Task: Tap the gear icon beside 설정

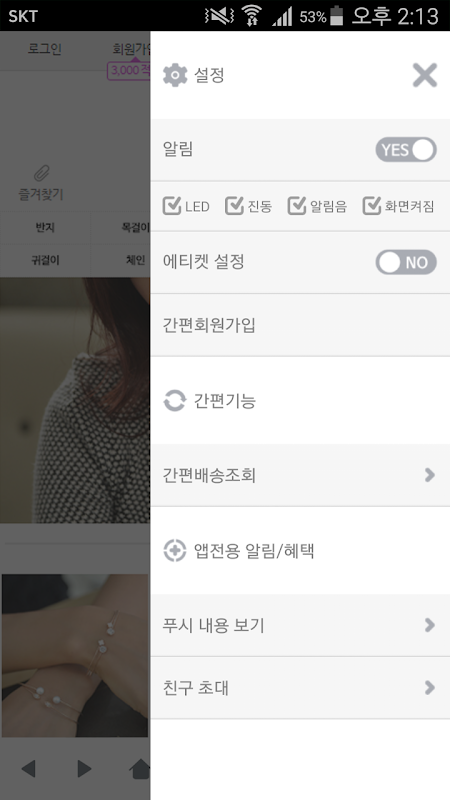Action: point(175,76)
